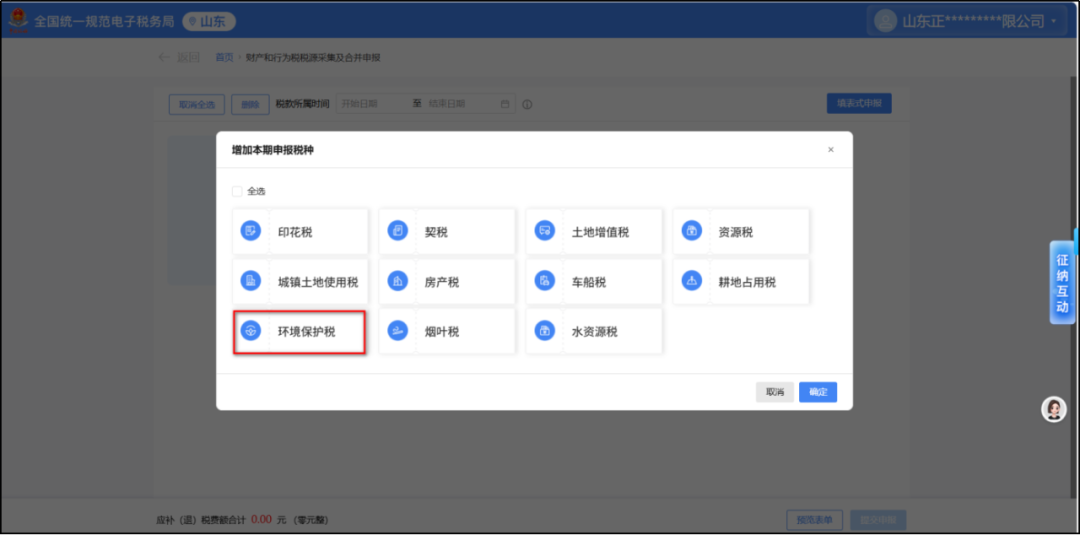
Task: Click the 全国统一规范电子税务局 title
Action: pos(105,21)
